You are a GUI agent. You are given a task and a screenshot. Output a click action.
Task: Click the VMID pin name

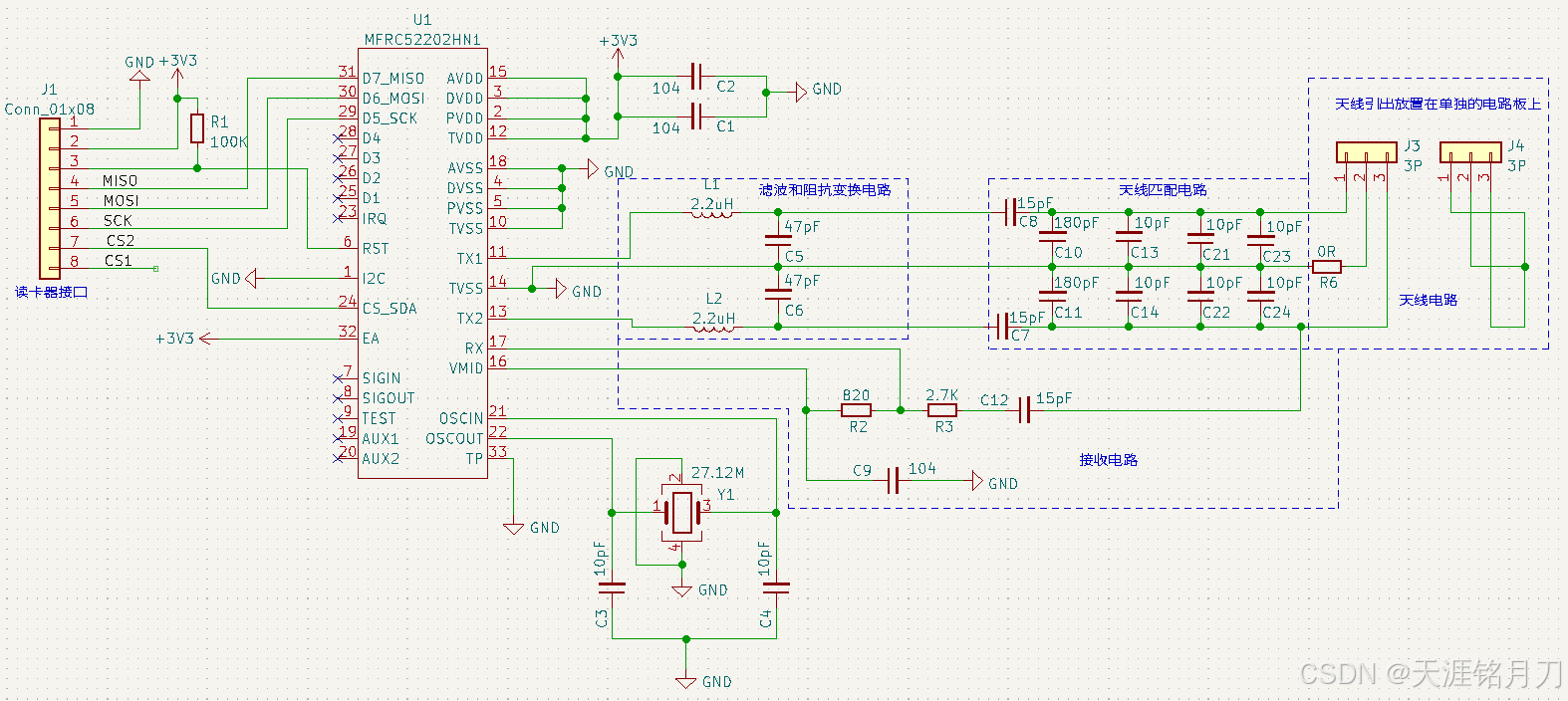pyautogui.click(x=466, y=368)
